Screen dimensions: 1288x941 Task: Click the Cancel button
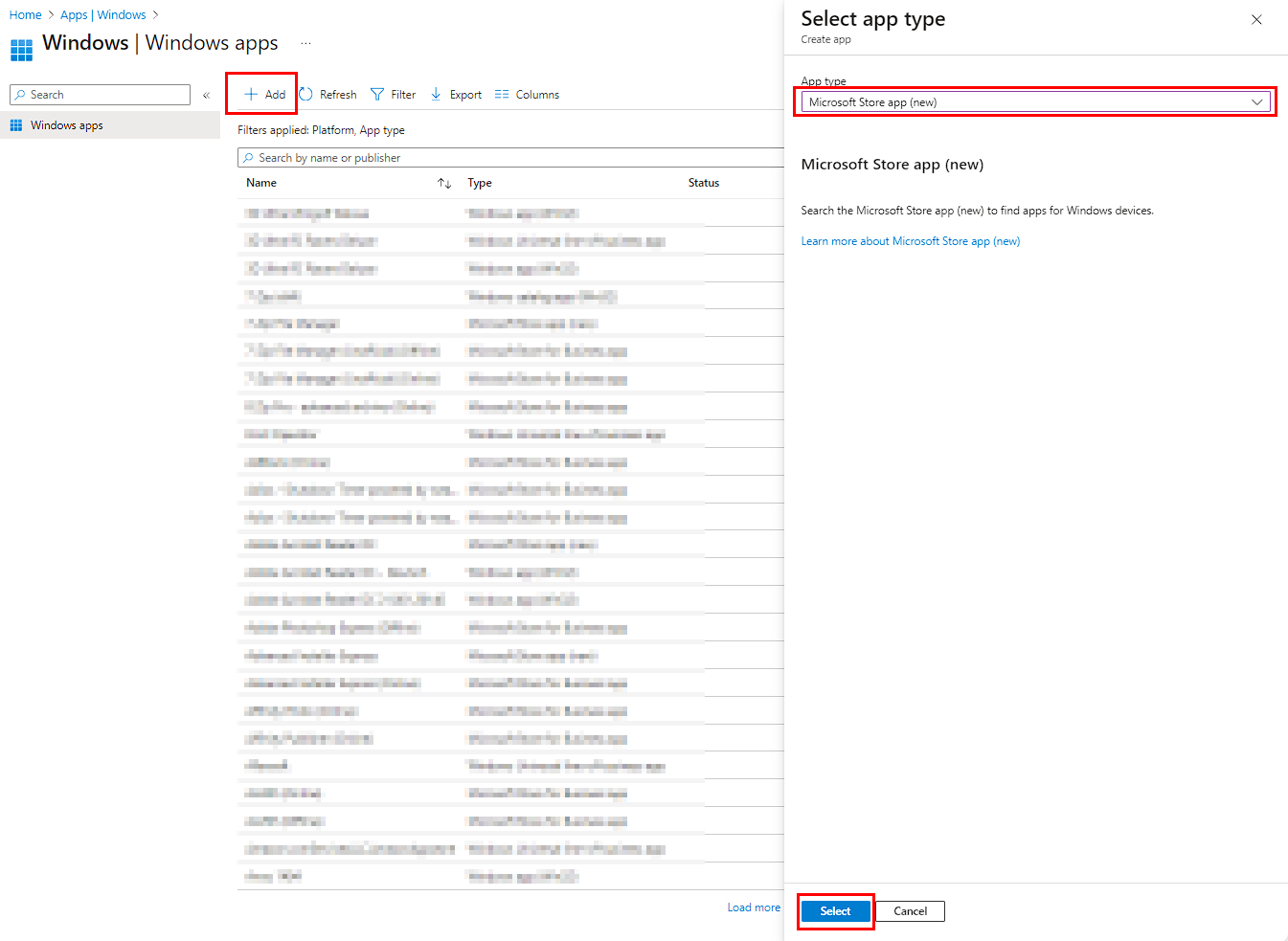click(x=910, y=911)
